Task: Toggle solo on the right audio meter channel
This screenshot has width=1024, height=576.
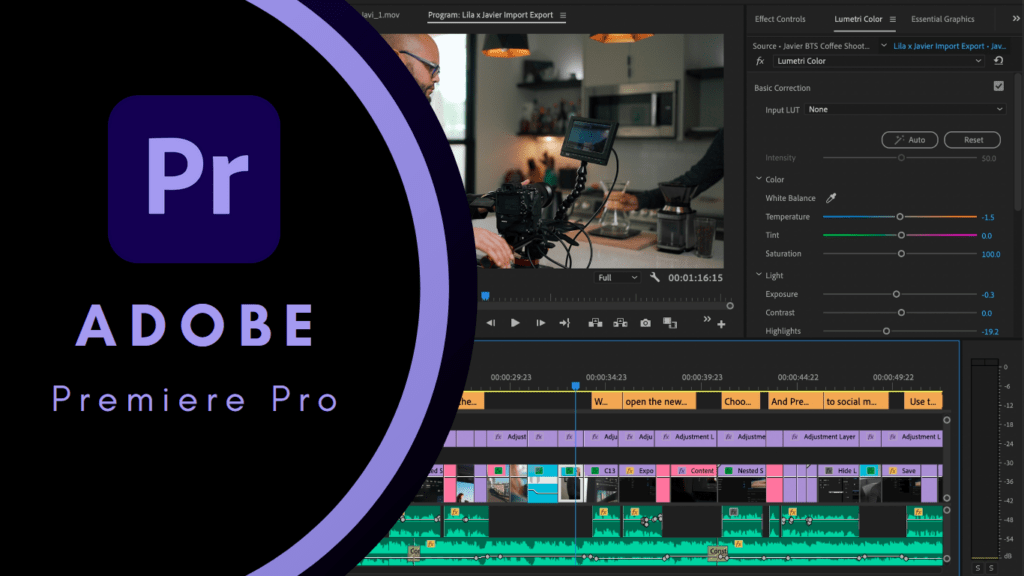Action: coord(990,568)
